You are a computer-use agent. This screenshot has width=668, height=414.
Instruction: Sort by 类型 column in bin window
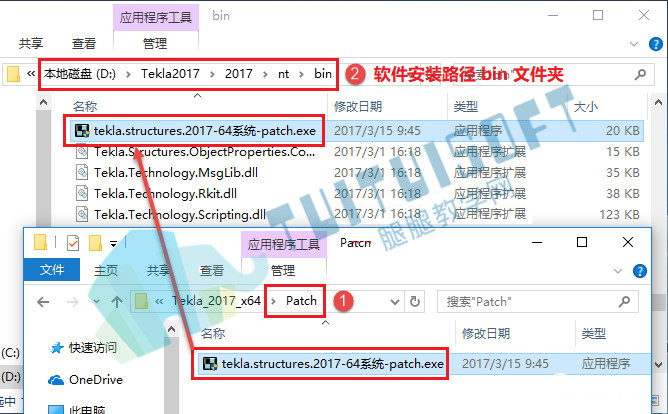coord(466,106)
